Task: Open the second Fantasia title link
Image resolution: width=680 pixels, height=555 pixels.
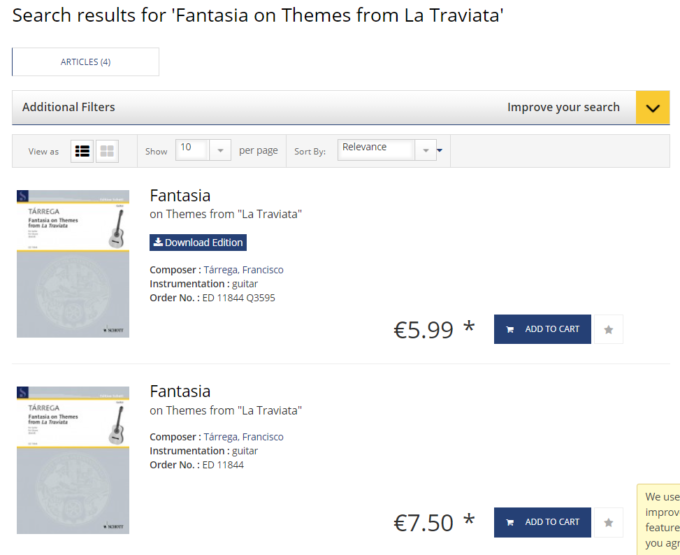Action: 180,391
